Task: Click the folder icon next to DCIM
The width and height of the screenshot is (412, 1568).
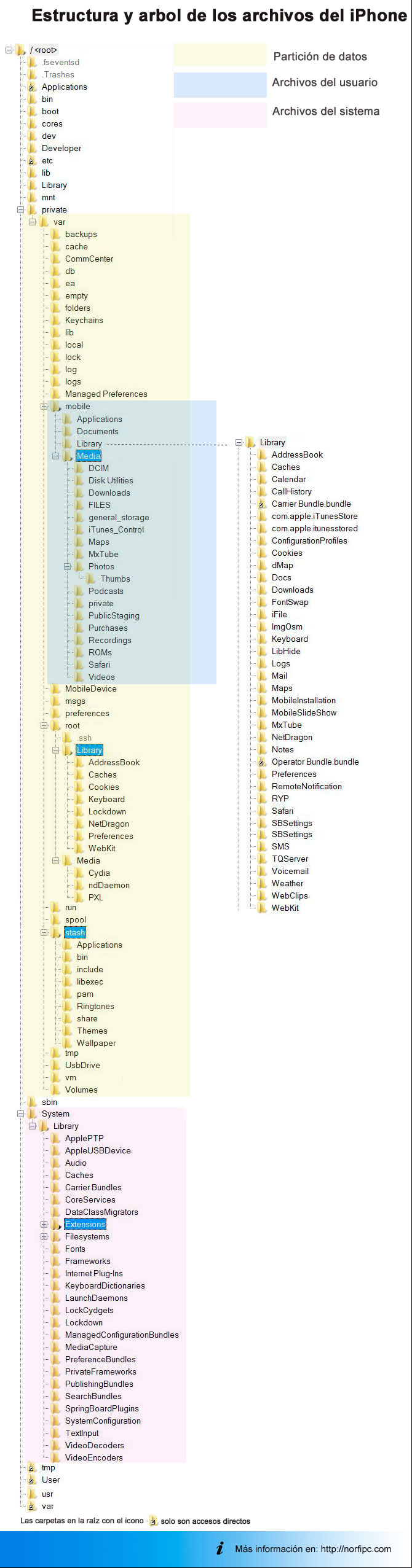Action: [79, 468]
